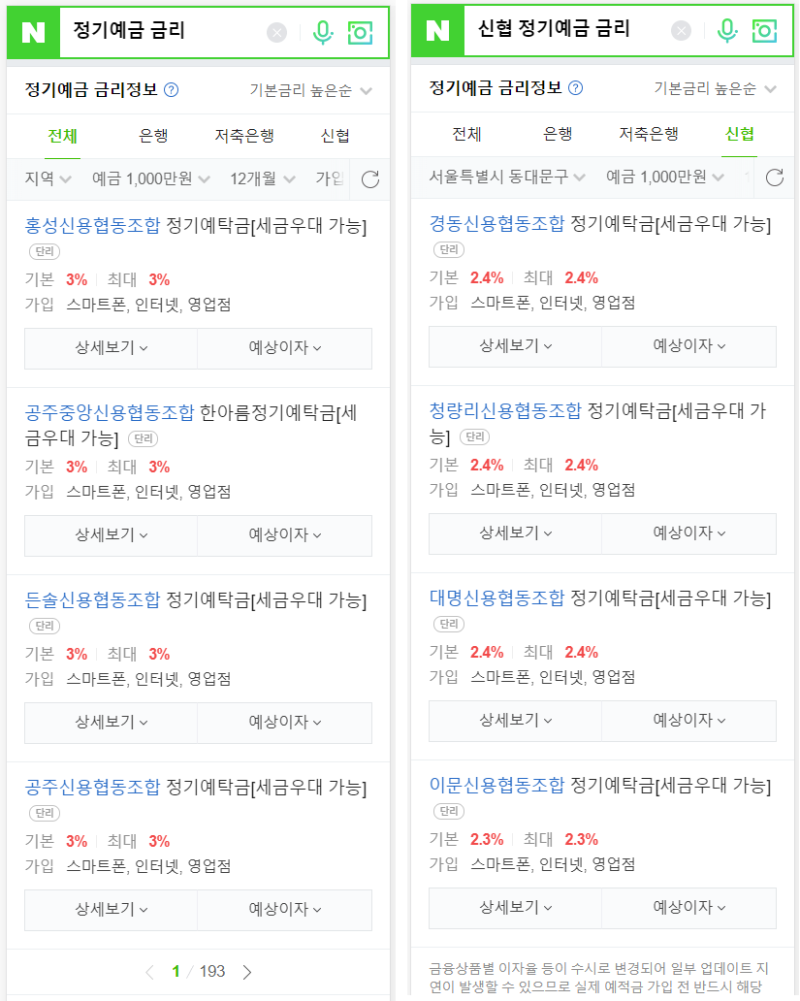800x1001 pixels.
Task: Open the 기본금리 높은순 sort dropdown
Action: pyautogui.click(x=307, y=89)
